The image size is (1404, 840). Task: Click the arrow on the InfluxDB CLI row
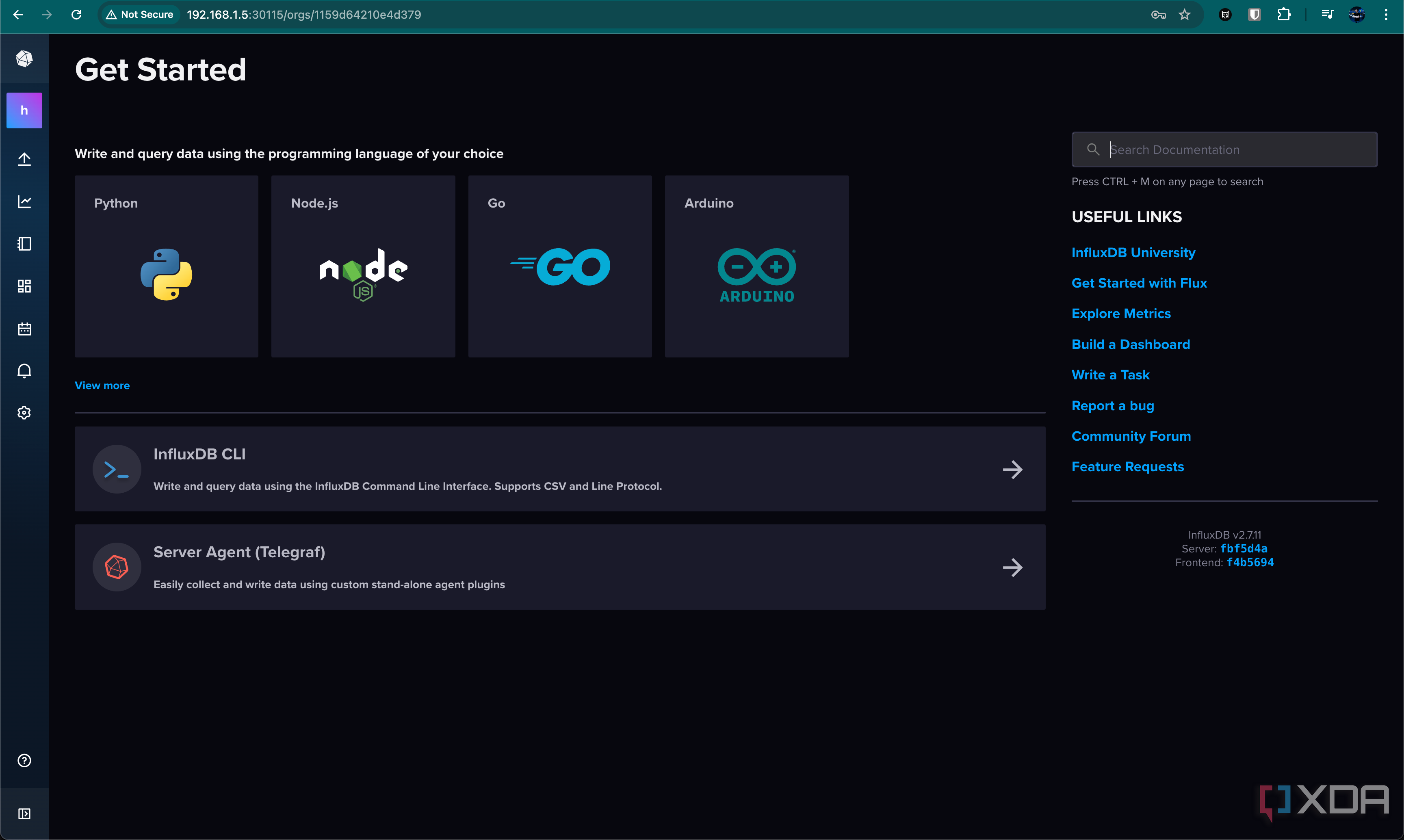tap(1012, 469)
